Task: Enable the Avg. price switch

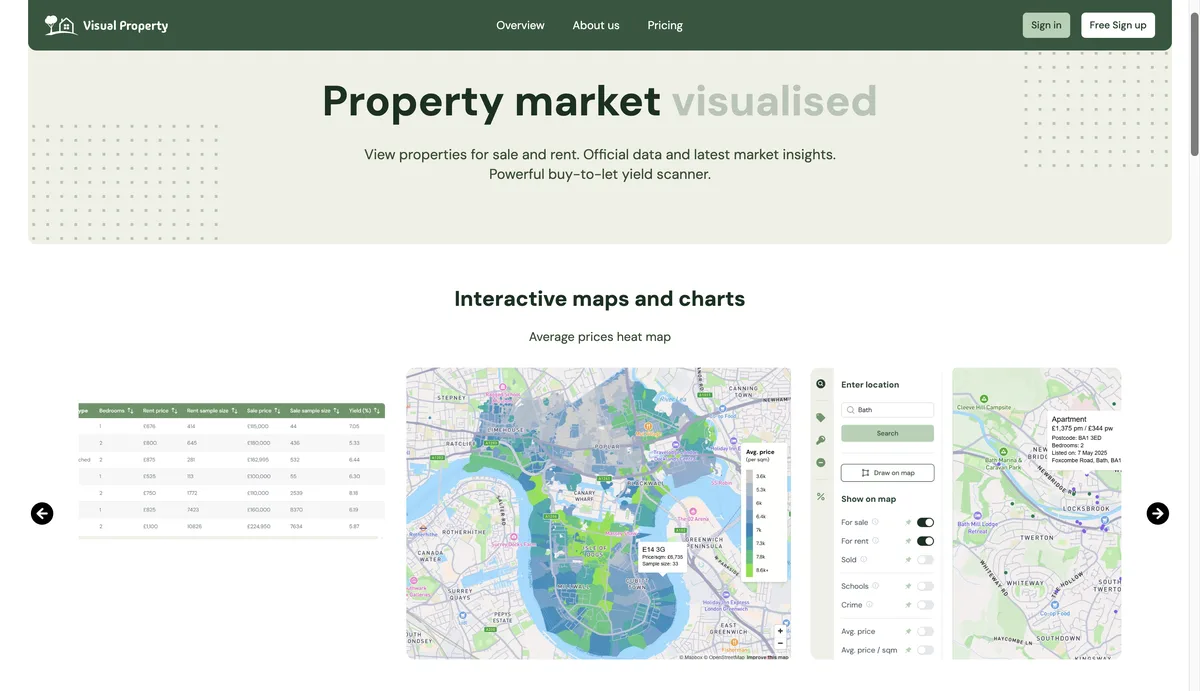Action: tap(925, 631)
